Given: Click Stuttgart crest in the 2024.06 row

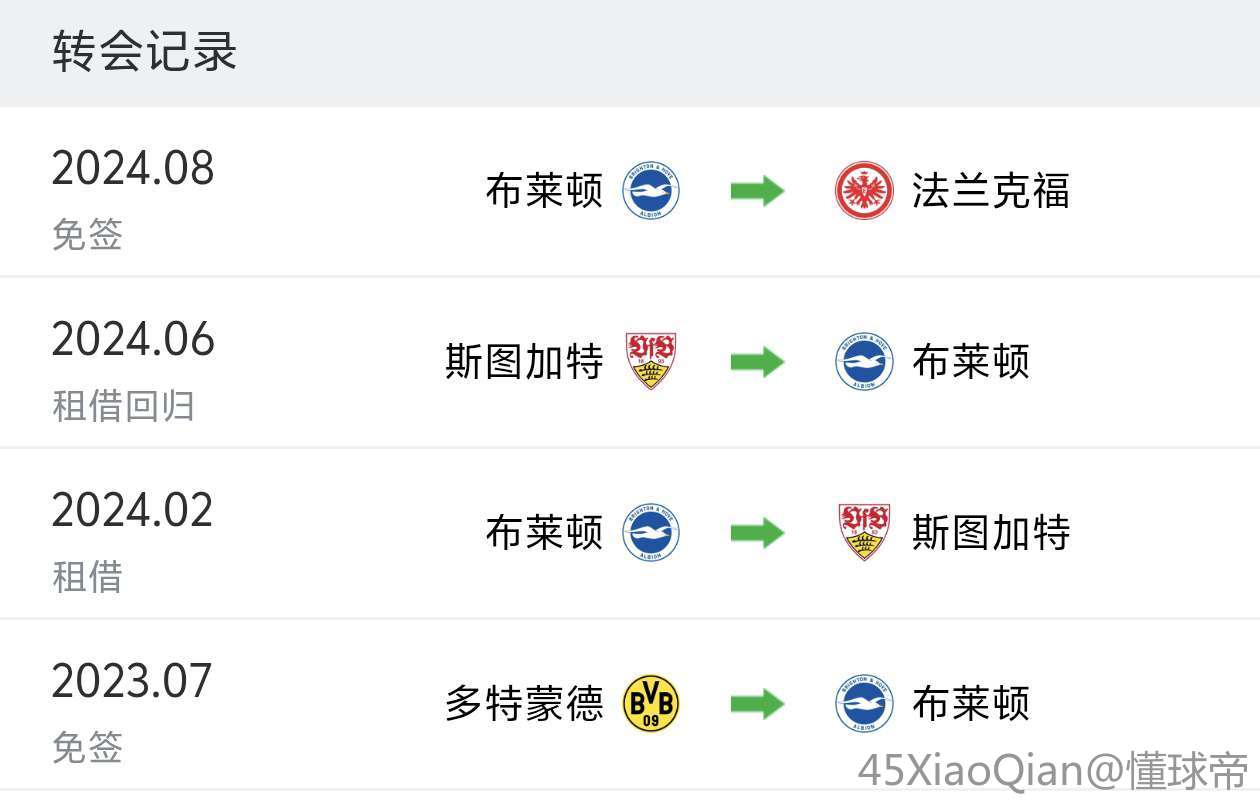Looking at the screenshot, I should [651, 361].
